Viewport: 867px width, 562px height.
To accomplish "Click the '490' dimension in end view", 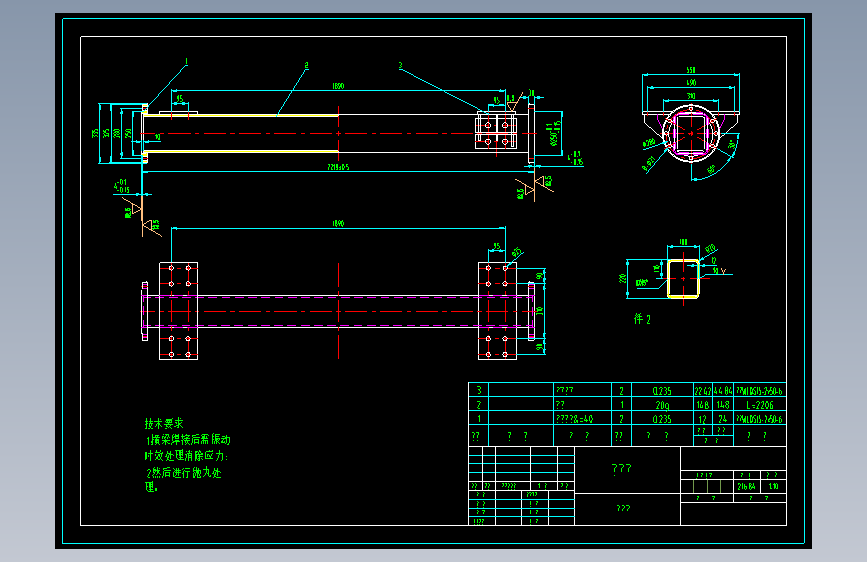I will [x=691, y=82].
